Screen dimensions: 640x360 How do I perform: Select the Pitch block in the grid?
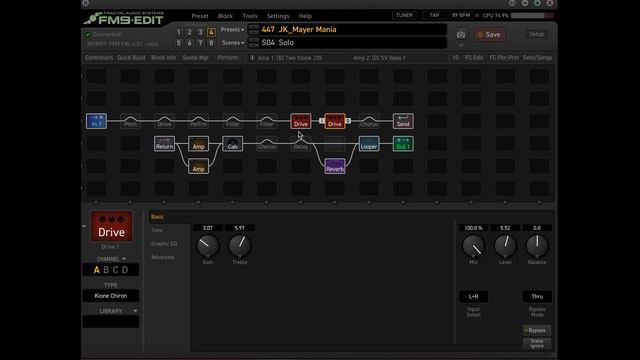tap(131, 121)
